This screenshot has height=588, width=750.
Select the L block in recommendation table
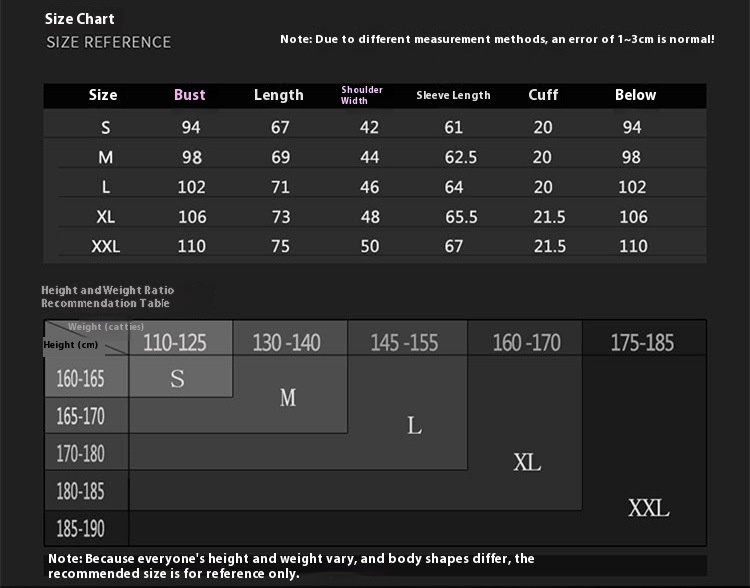414,426
